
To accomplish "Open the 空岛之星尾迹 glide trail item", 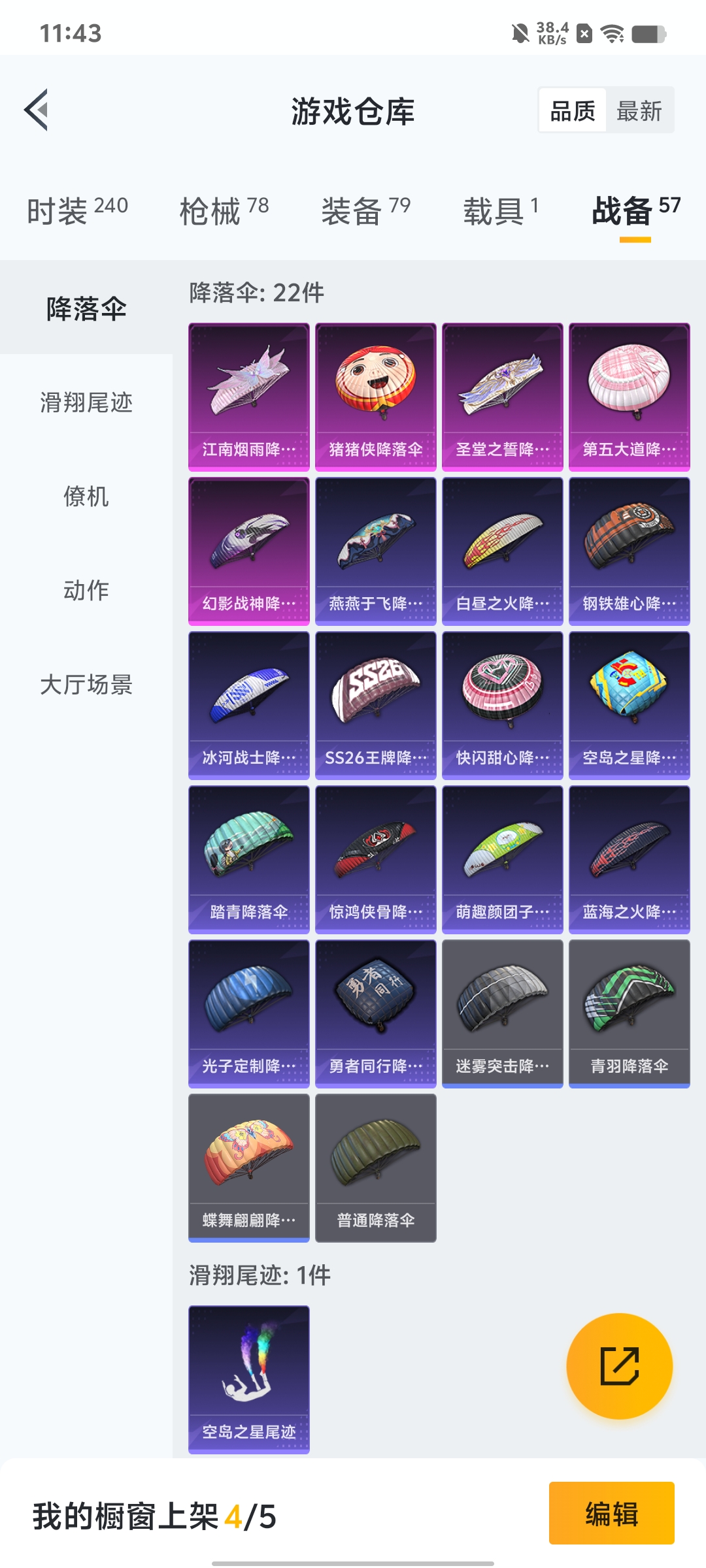I will (x=249, y=1380).
